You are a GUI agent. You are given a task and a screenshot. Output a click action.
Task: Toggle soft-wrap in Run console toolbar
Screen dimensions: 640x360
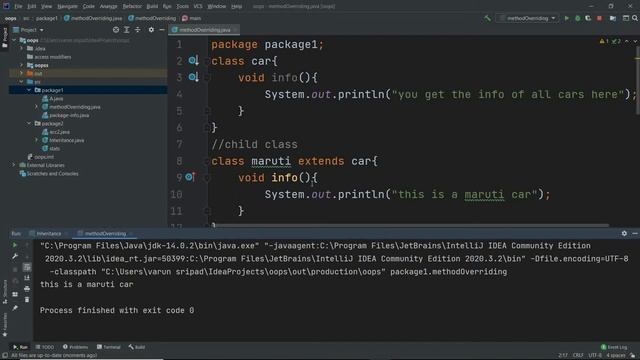(27, 267)
